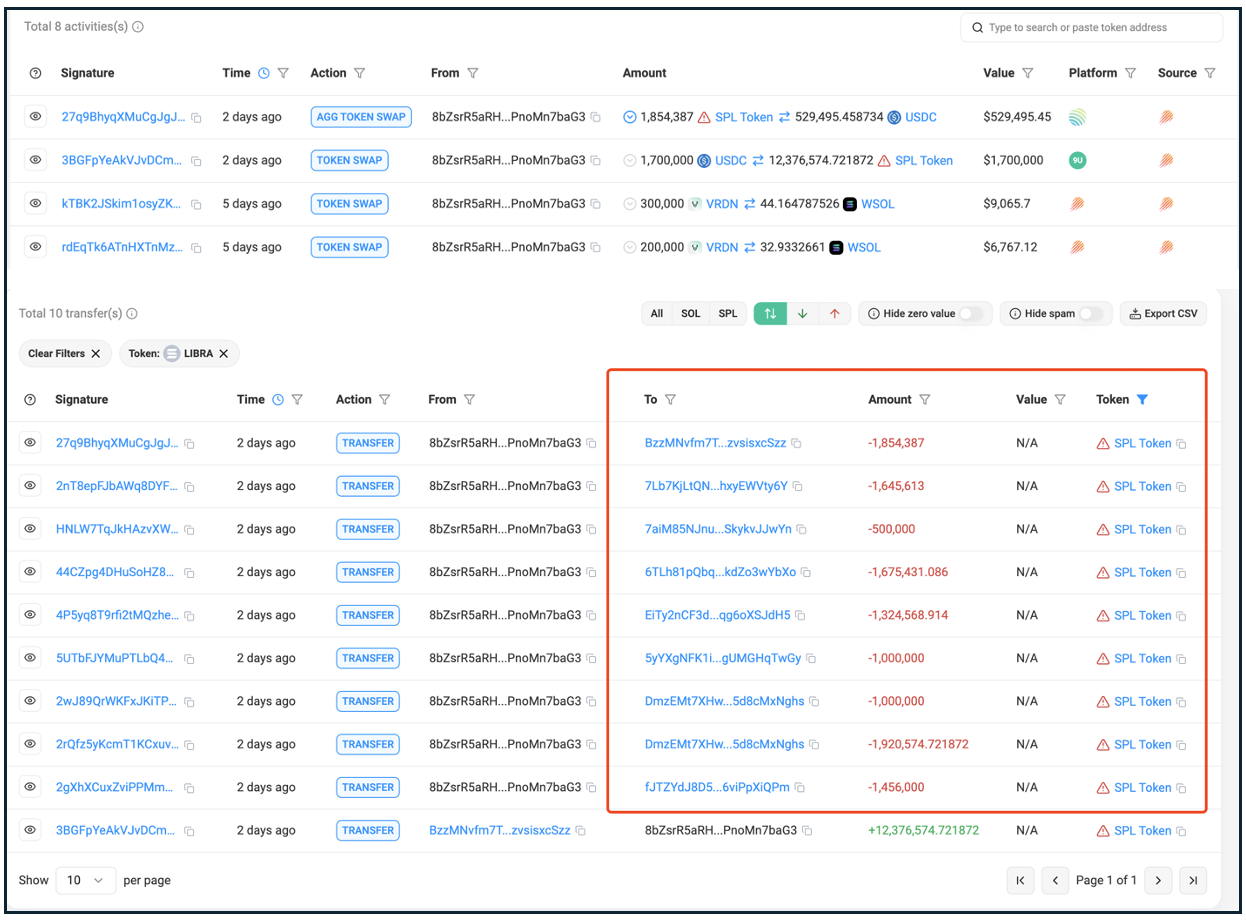Click info icon beside Total 8 activities
The width and height of the screenshot is (1246, 922).
click(x=138, y=27)
